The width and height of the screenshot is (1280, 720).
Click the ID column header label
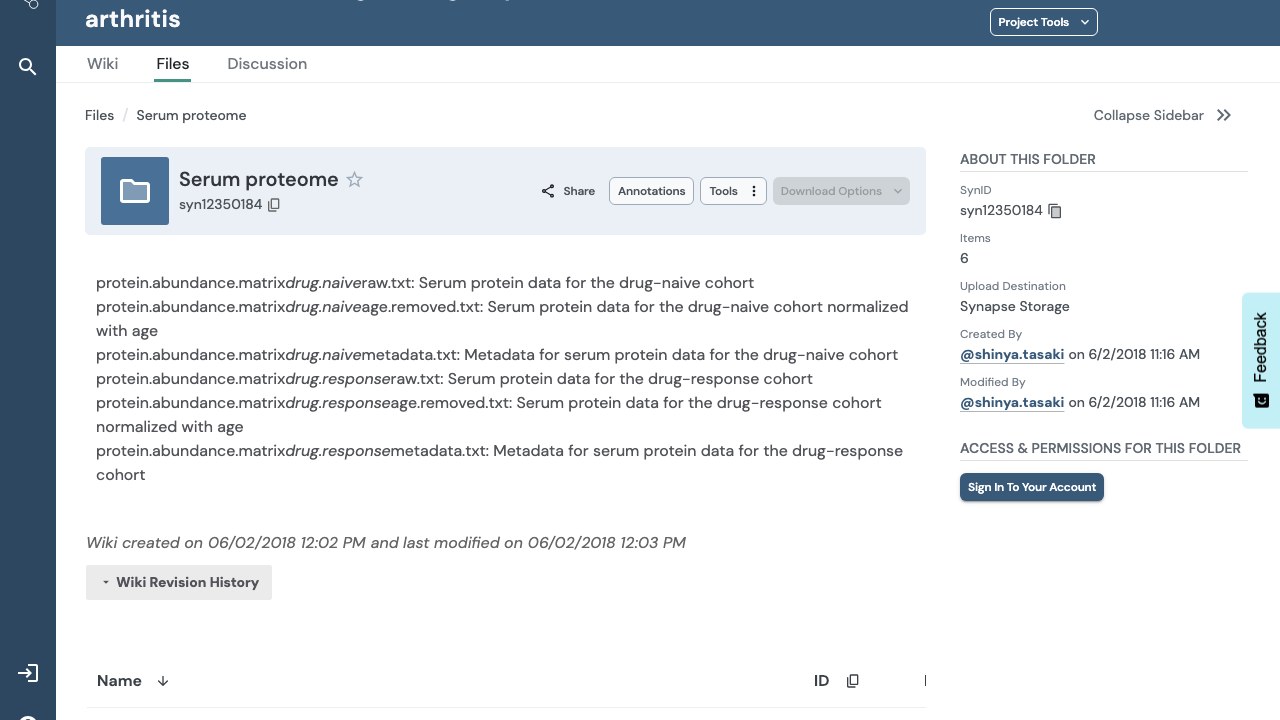point(821,681)
